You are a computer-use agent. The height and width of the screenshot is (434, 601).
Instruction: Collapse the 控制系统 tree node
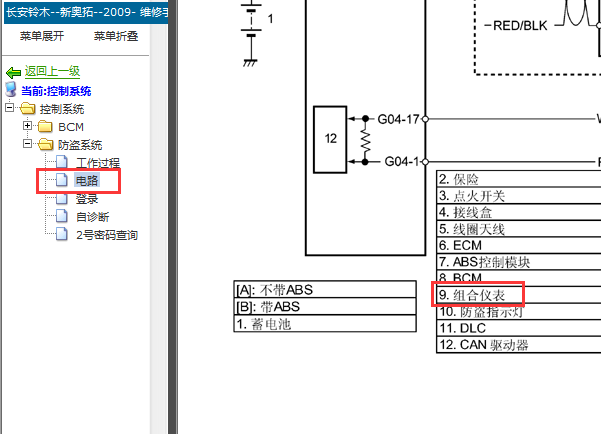[9, 107]
